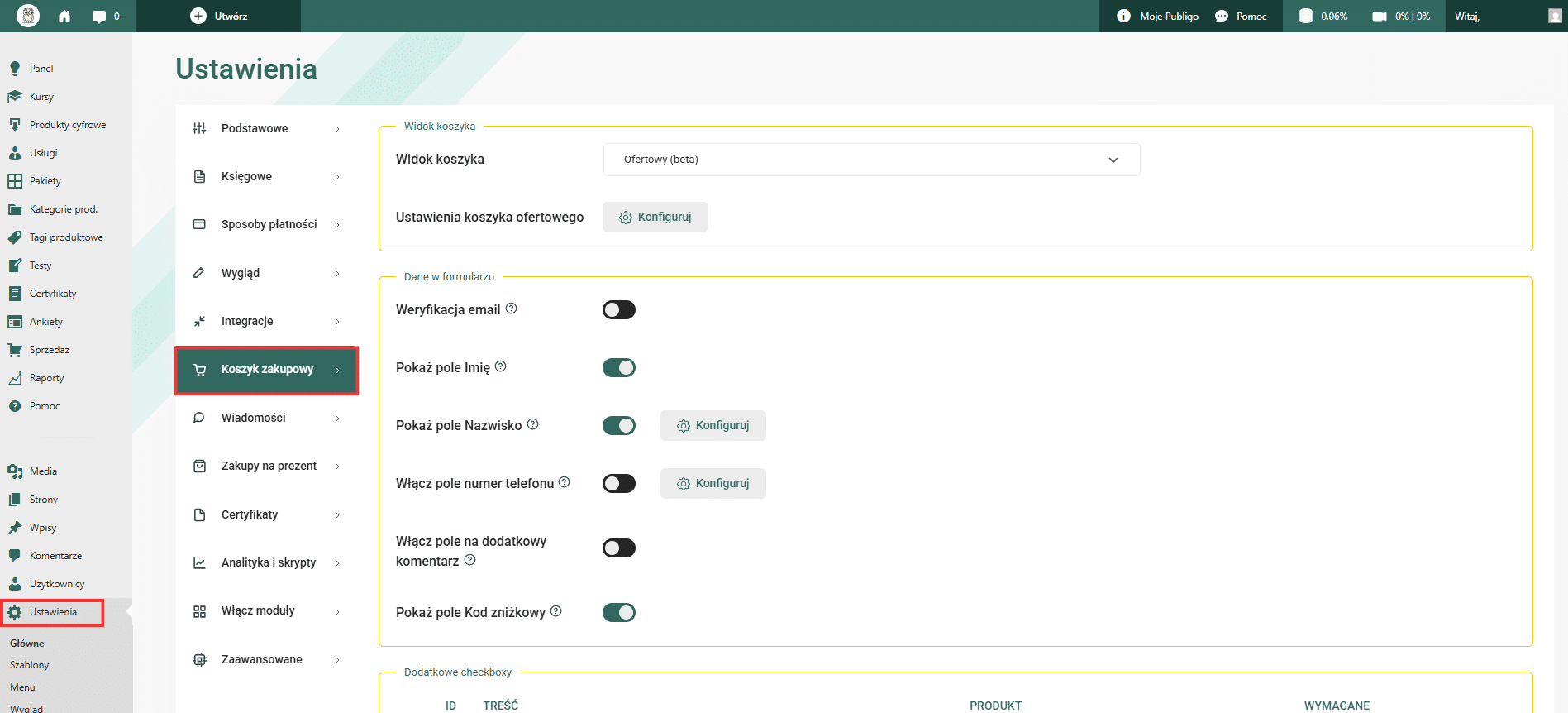Click the TREŚĆ column header

pyautogui.click(x=501, y=706)
